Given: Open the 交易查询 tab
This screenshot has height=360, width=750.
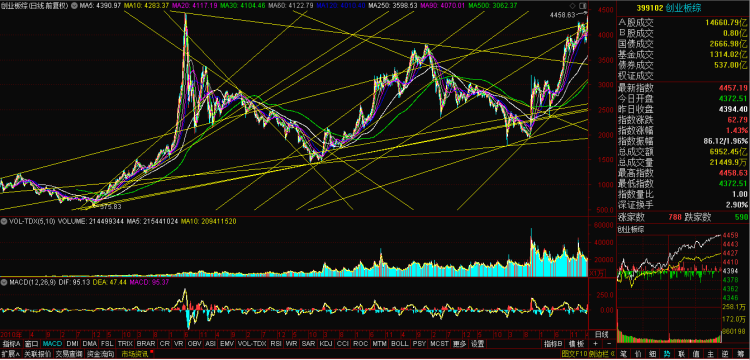Looking at the screenshot, I should (69, 354).
